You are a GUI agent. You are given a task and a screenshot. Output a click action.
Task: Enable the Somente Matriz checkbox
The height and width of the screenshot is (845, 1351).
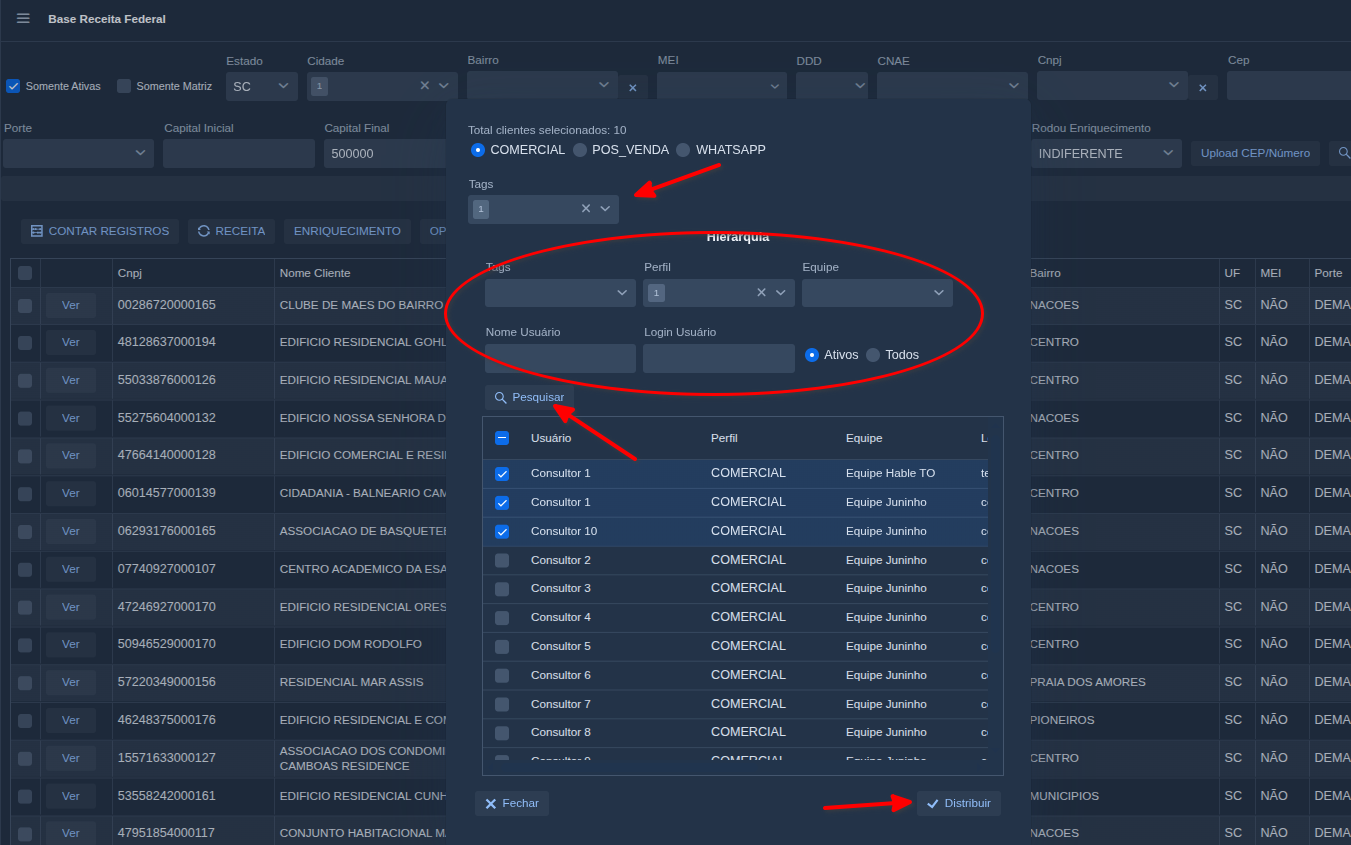(x=124, y=86)
